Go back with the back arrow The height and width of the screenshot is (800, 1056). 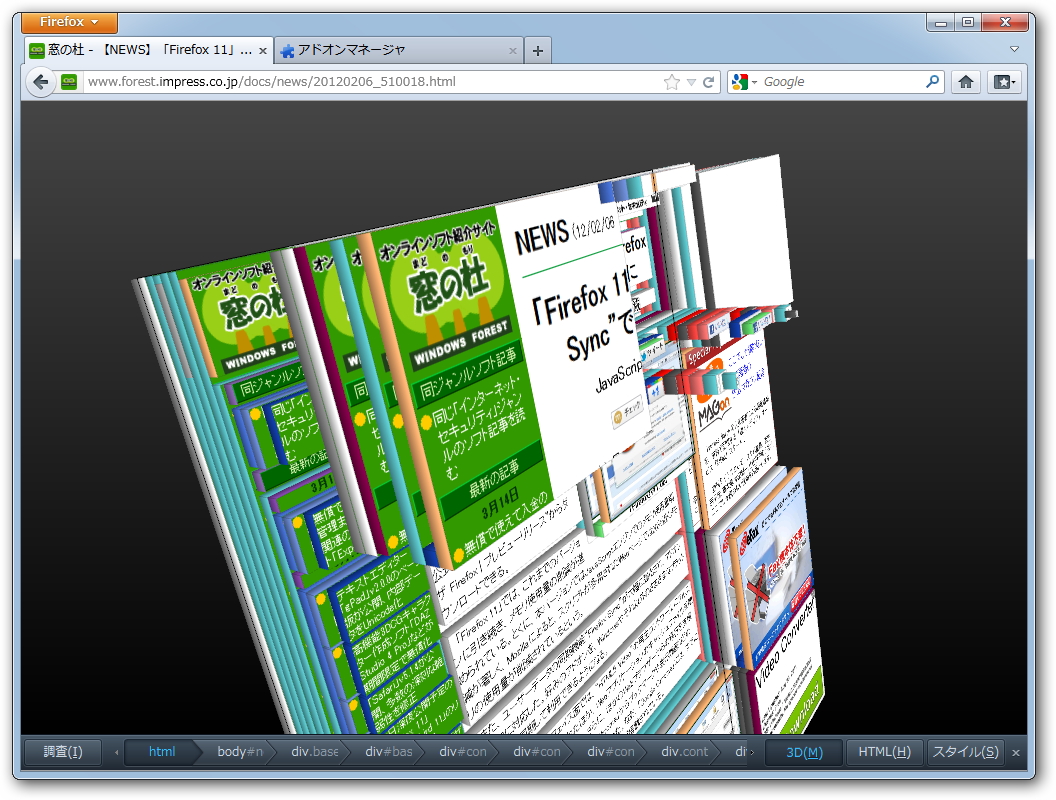click(x=40, y=82)
